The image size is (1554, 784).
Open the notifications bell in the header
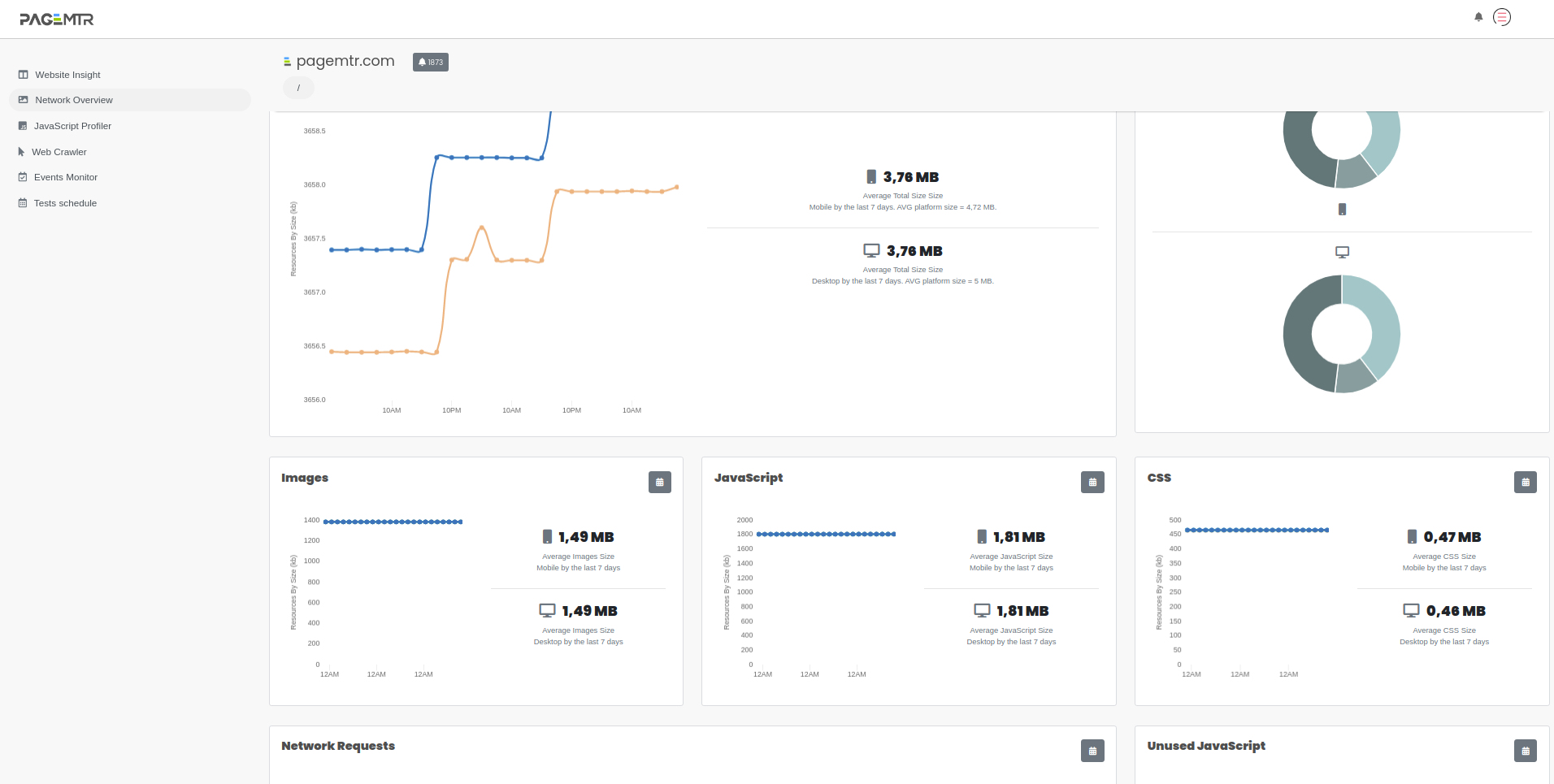click(1478, 17)
